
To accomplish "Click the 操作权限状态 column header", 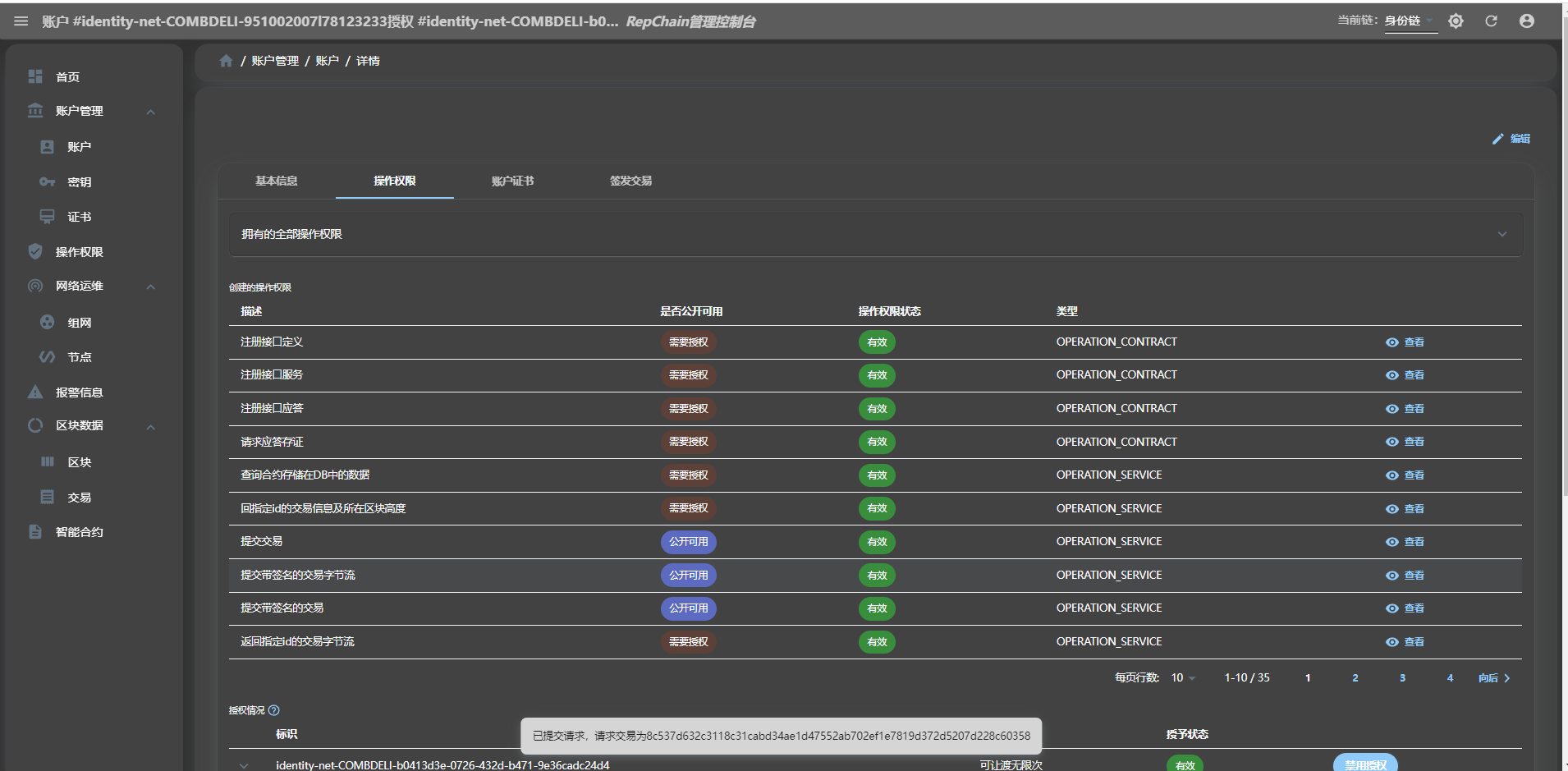I will tap(890, 311).
